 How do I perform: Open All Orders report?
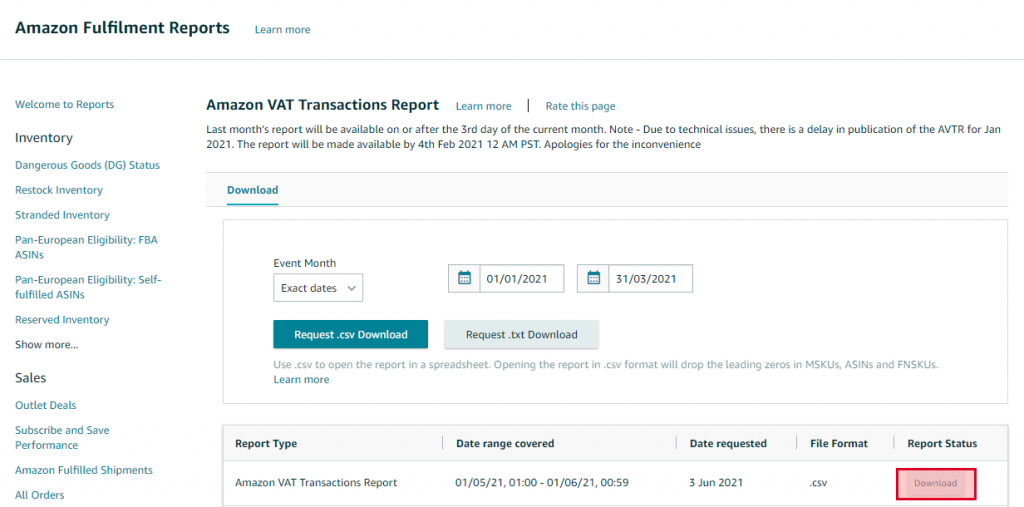[x=40, y=495]
